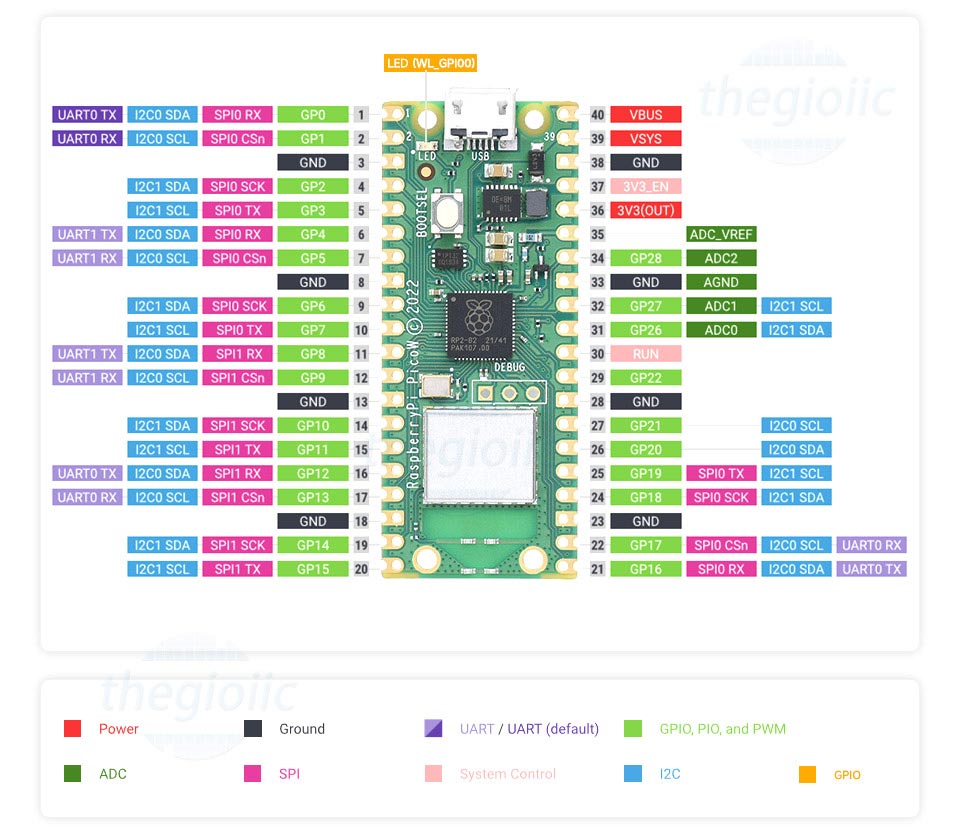The image size is (960, 834).
Task: Select the ADC0 label next to GP26
Action: pyautogui.click(x=721, y=329)
